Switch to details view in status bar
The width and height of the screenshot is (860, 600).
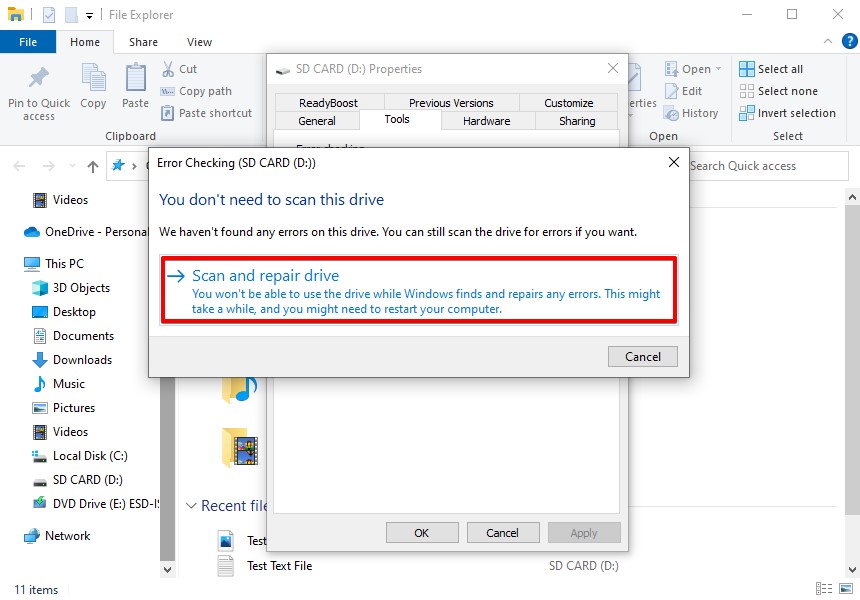click(x=824, y=588)
